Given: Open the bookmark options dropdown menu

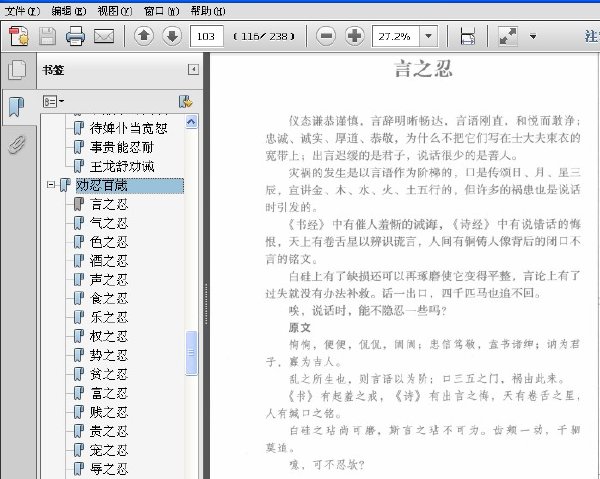Looking at the screenshot, I should click(53, 102).
